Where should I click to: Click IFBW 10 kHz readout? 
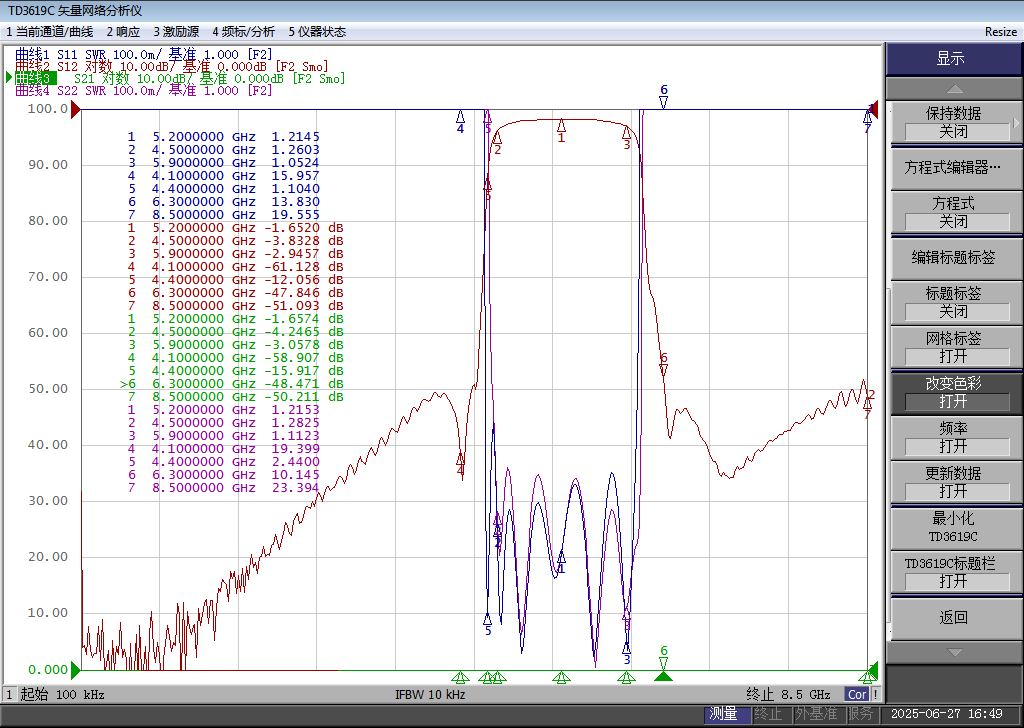click(x=430, y=694)
